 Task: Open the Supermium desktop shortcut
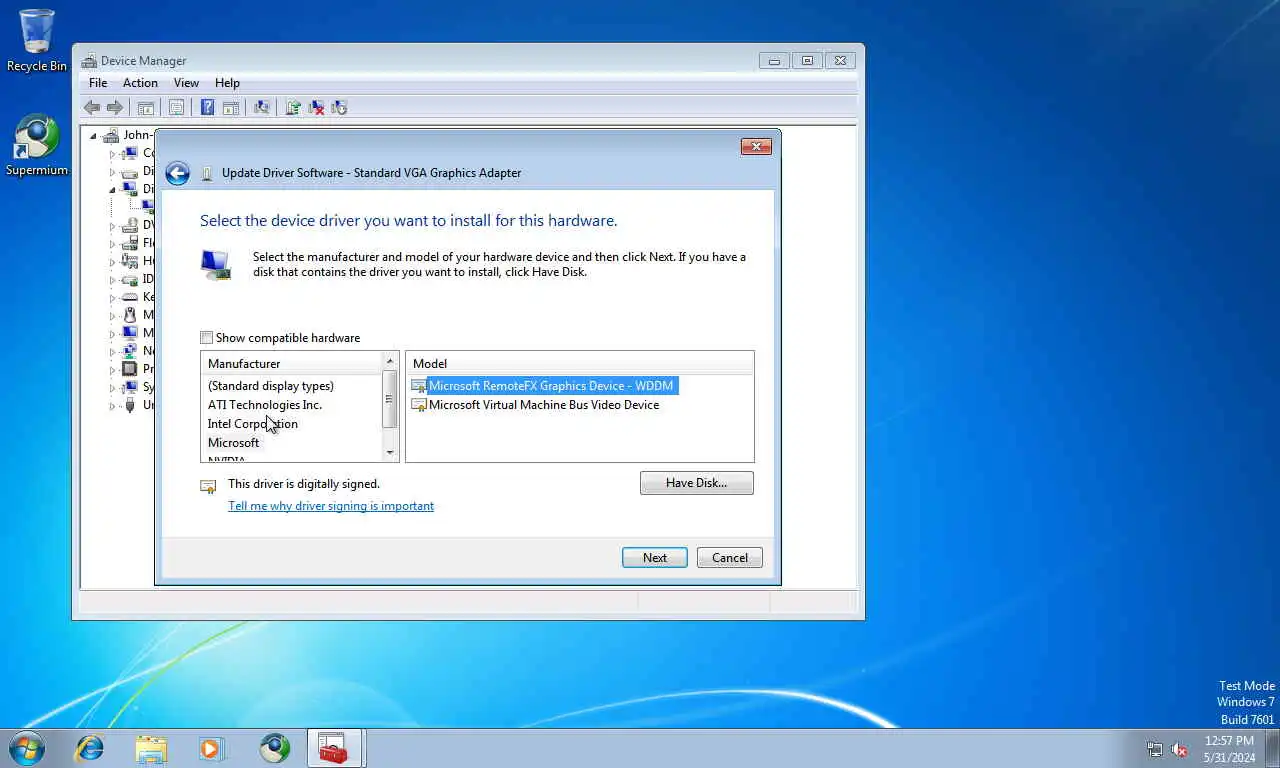coord(37,146)
